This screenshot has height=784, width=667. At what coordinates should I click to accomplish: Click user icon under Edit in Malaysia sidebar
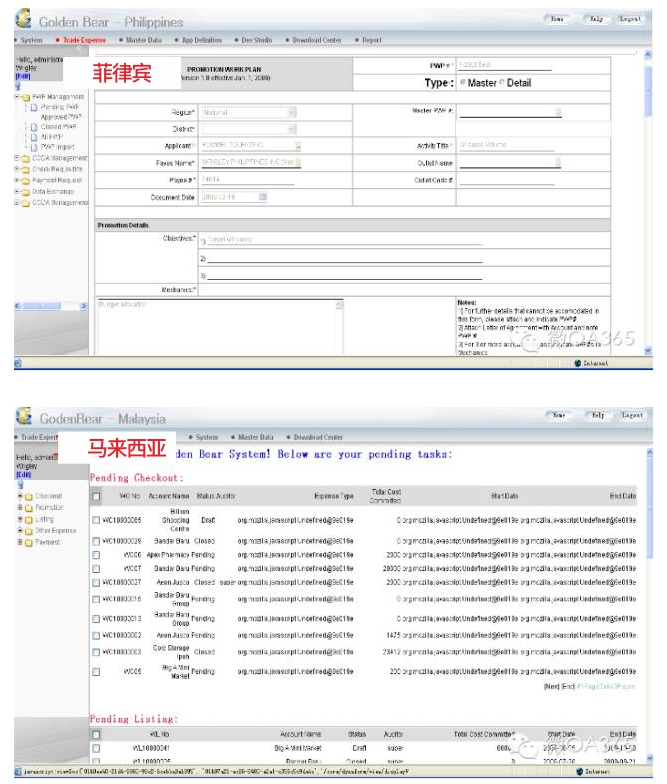pyautogui.click(x=20, y=484)
